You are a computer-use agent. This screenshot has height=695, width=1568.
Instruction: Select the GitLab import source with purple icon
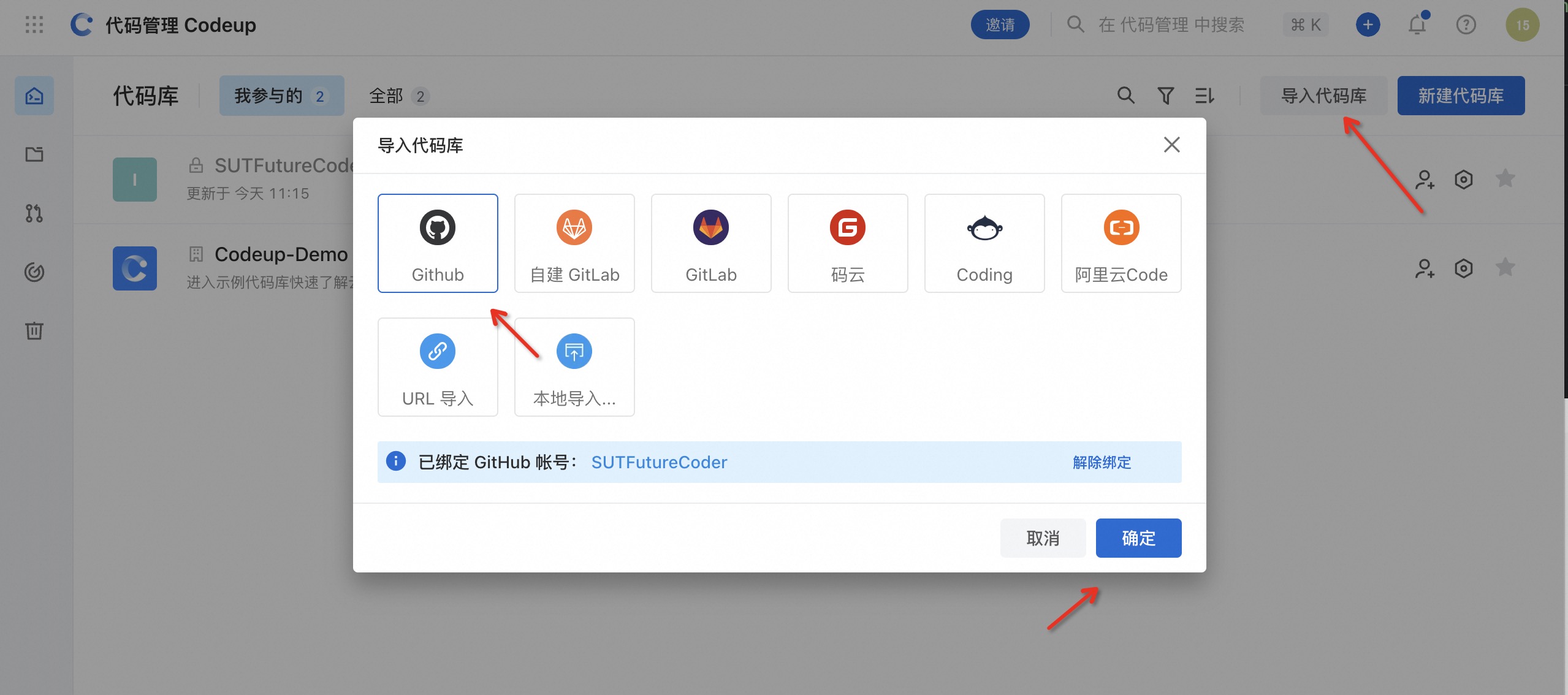pyautogui.click(x=711, y=243)
